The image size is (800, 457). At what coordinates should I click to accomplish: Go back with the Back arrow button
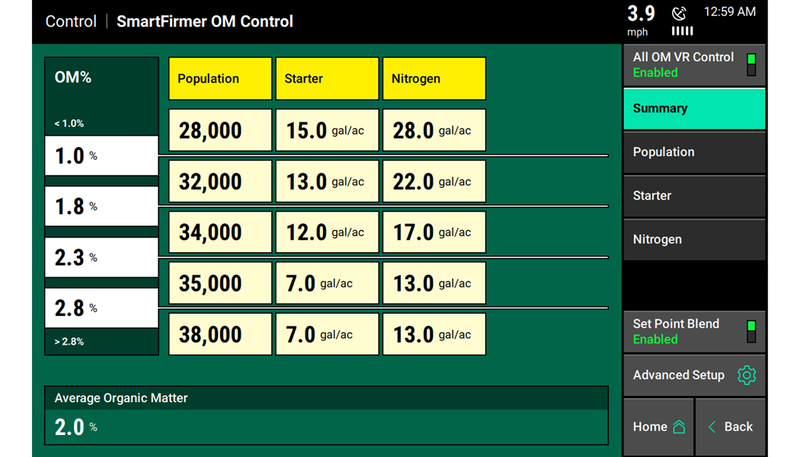731,427
